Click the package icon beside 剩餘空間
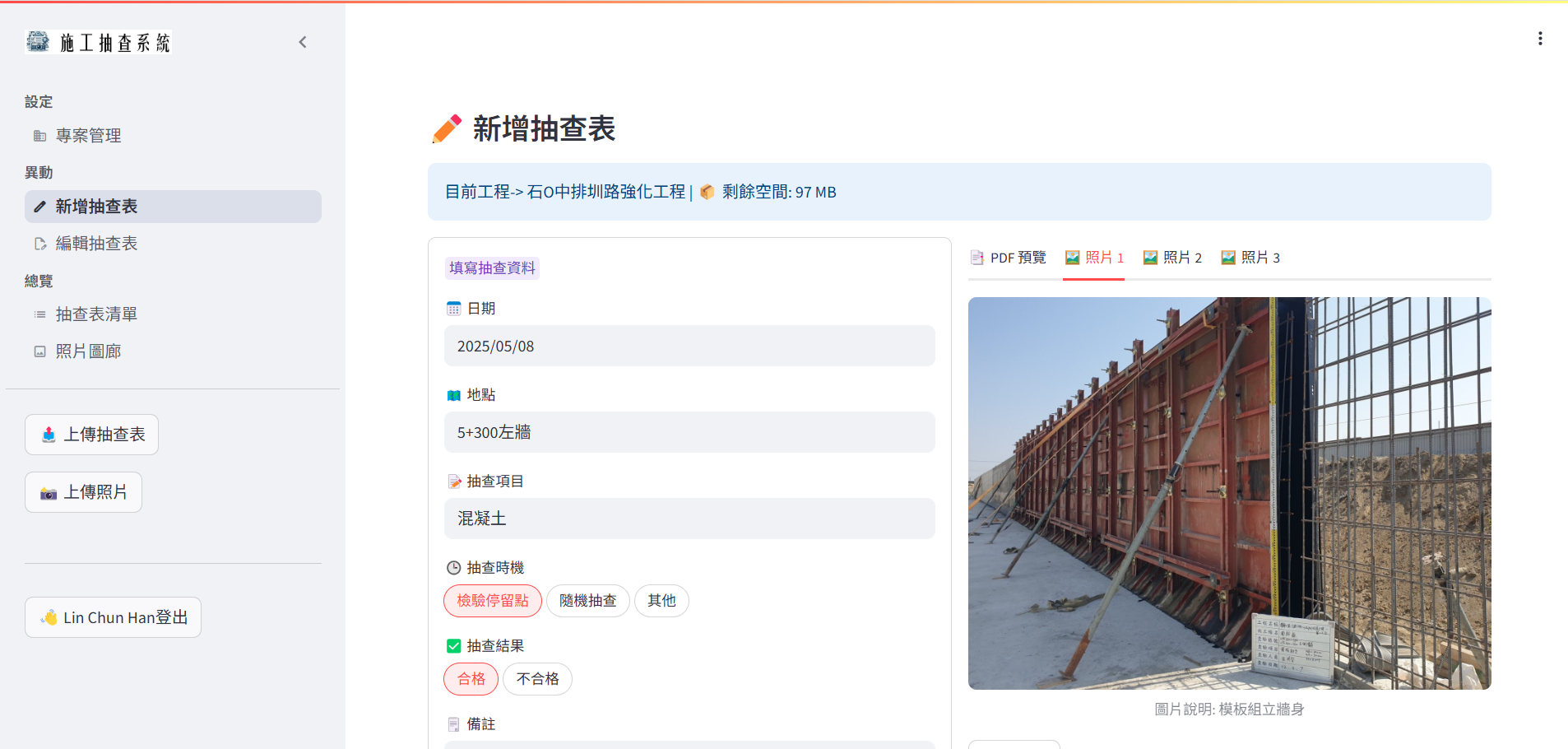 (x=707, y=192)
